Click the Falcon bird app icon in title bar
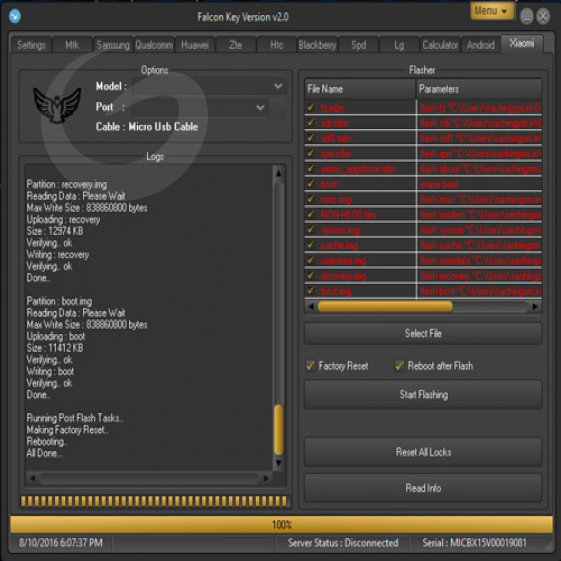The height and width of the screenshot is (561, 561). [15, 16]
